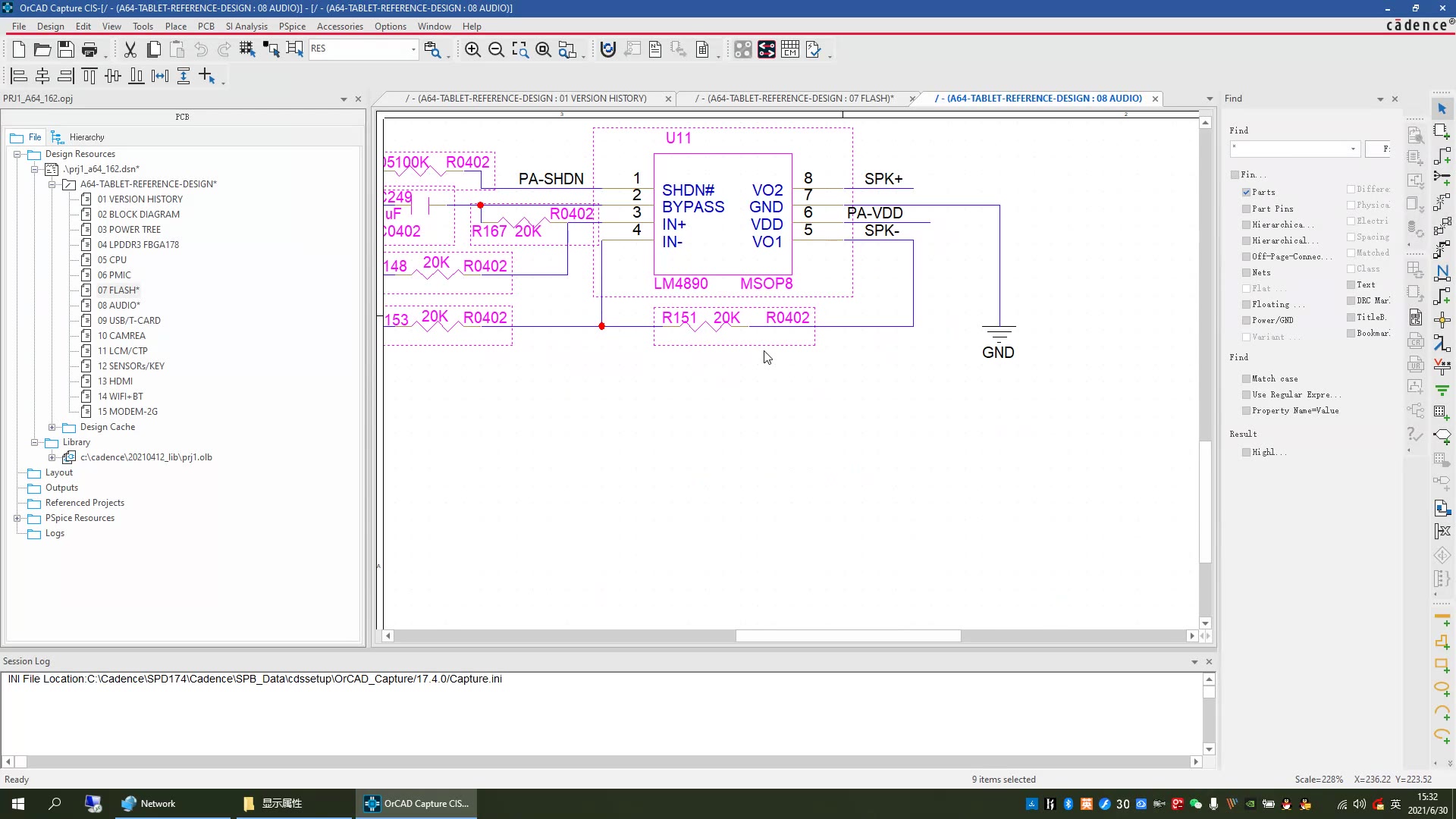
Task: Select the Place Junction tool
Action: point(1442,320)
